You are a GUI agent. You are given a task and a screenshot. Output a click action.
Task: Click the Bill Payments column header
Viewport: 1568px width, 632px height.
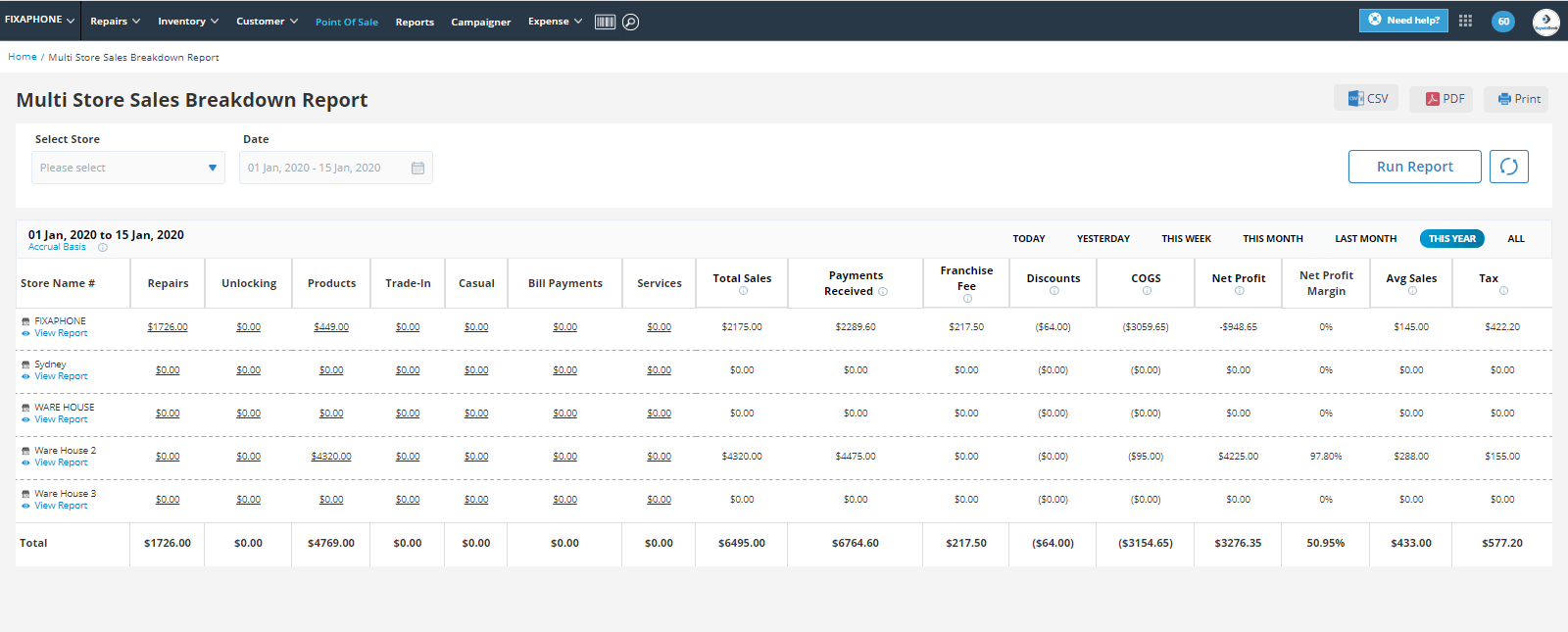point(565,283)
